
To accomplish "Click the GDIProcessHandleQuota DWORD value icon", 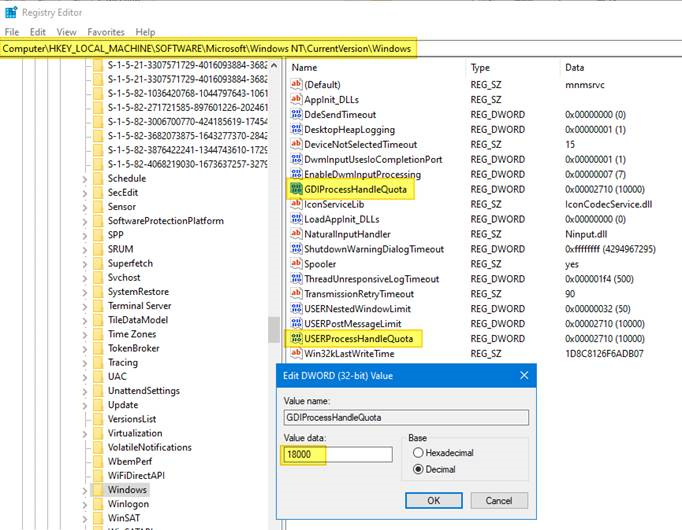I will (x=295, y=189).
